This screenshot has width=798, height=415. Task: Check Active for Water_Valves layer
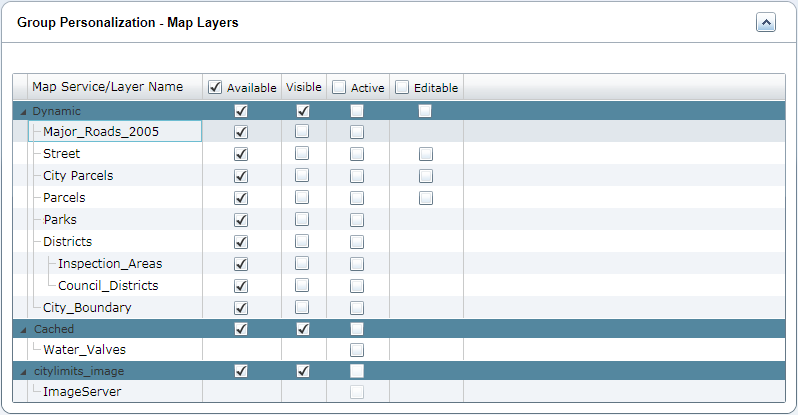[x=357, y=350]
